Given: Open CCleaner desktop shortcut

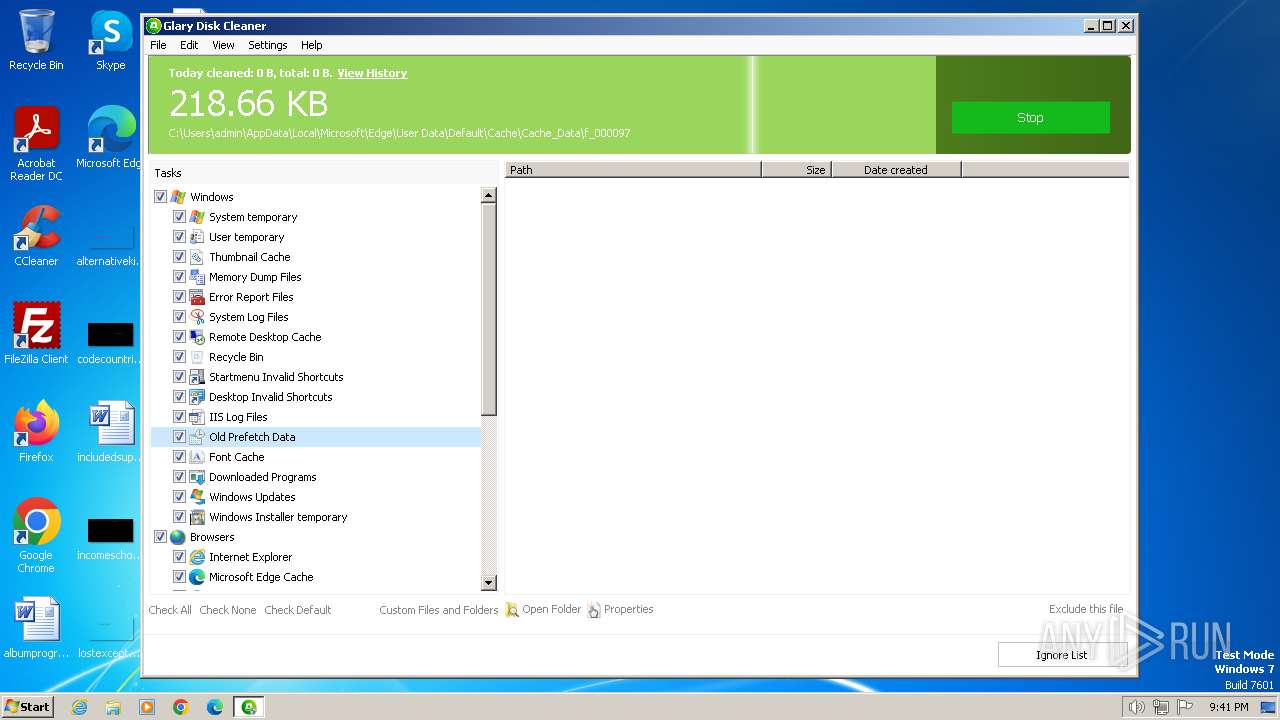Looking at the screenshot, I should 36,236.
